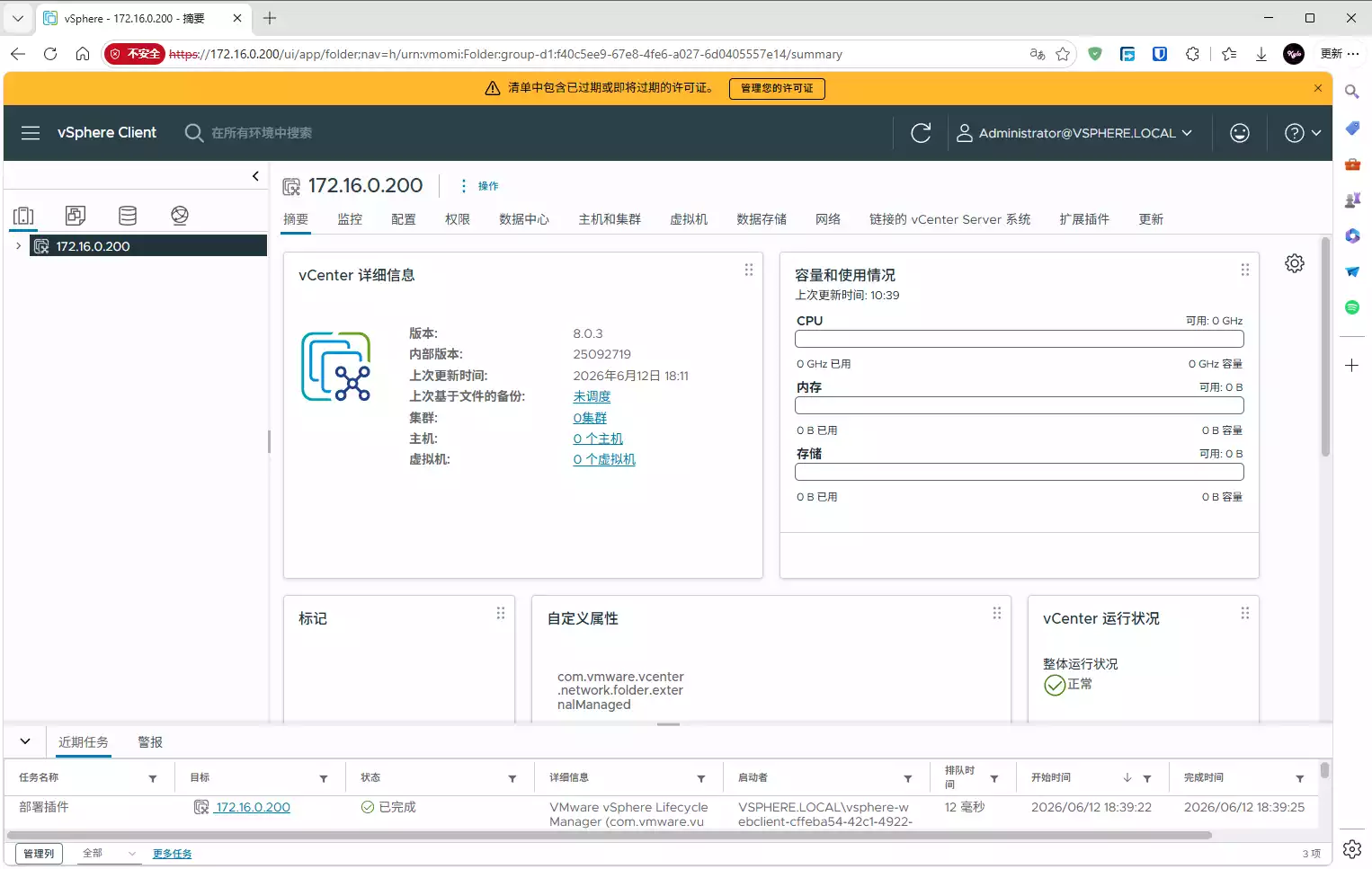
Task: Select the Storage inventory icon
Action: point(128,216)
